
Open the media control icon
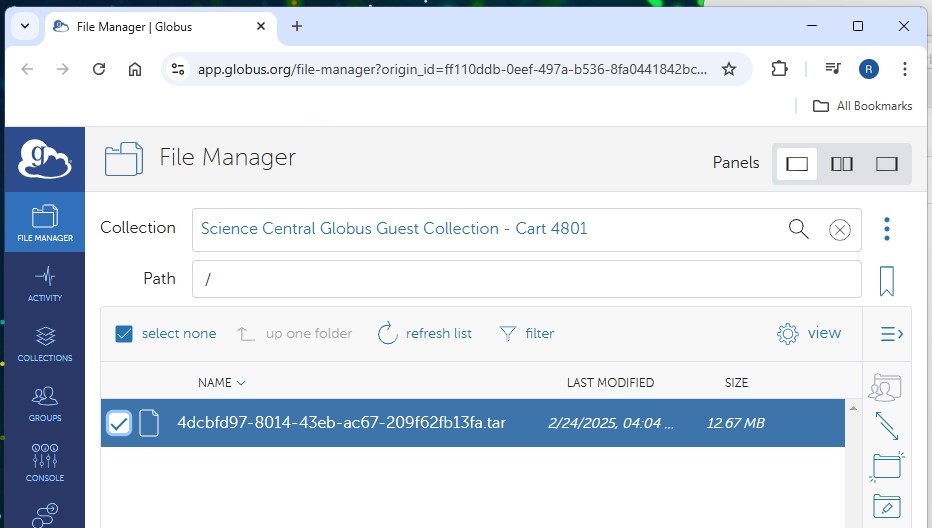[x=833, y=69]
